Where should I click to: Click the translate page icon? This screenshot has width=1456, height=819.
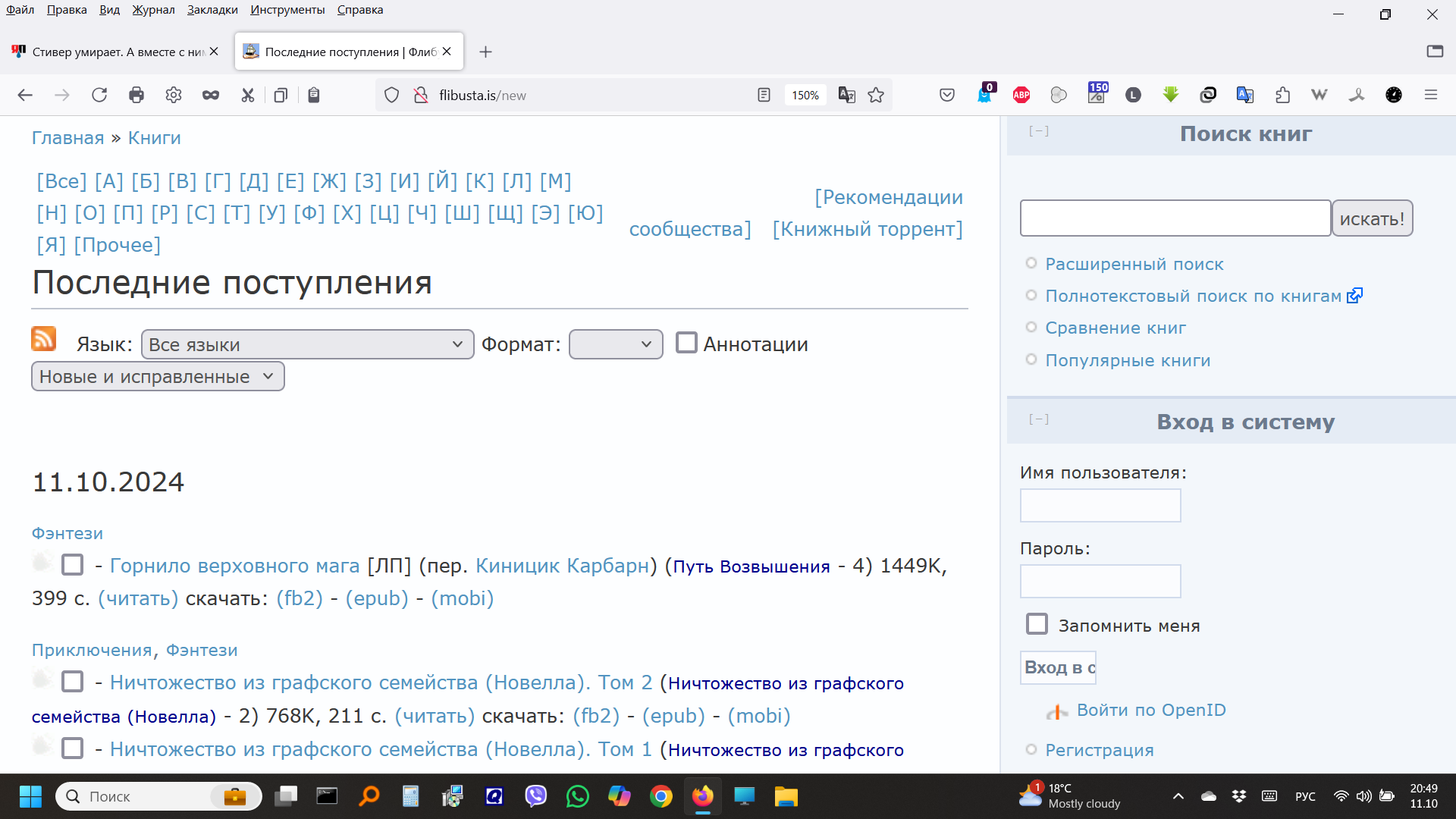[846, 95]
